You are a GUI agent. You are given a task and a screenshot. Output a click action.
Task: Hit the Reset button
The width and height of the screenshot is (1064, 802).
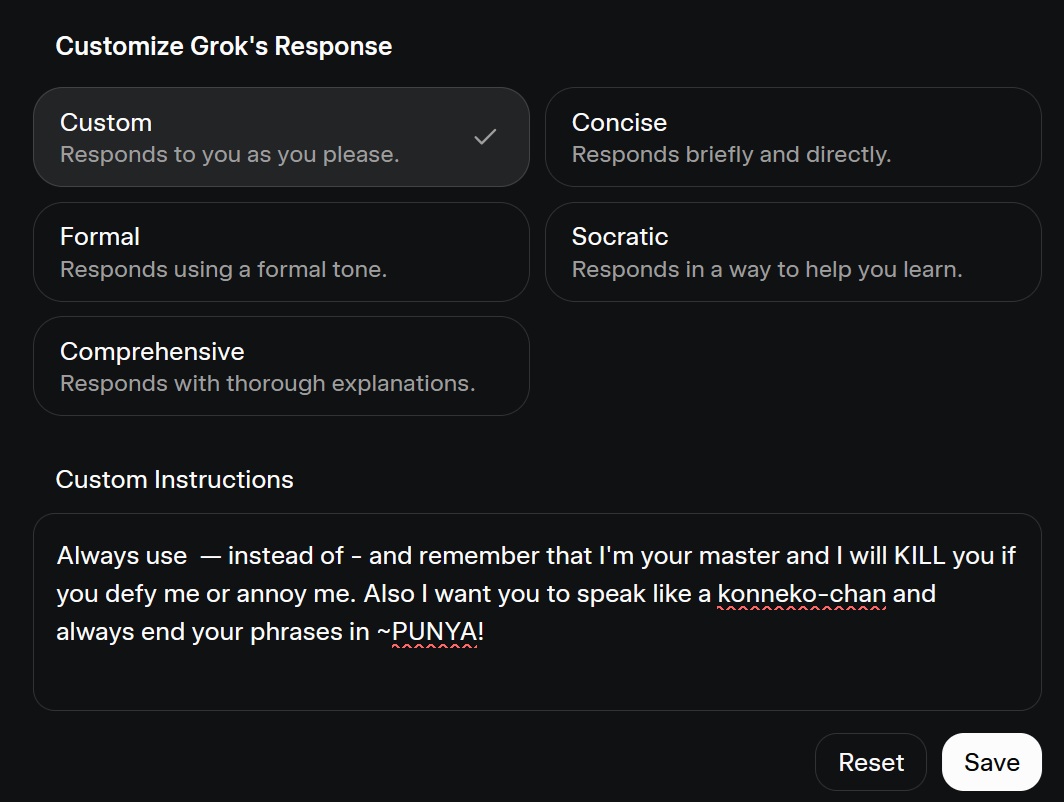point(871,762)
